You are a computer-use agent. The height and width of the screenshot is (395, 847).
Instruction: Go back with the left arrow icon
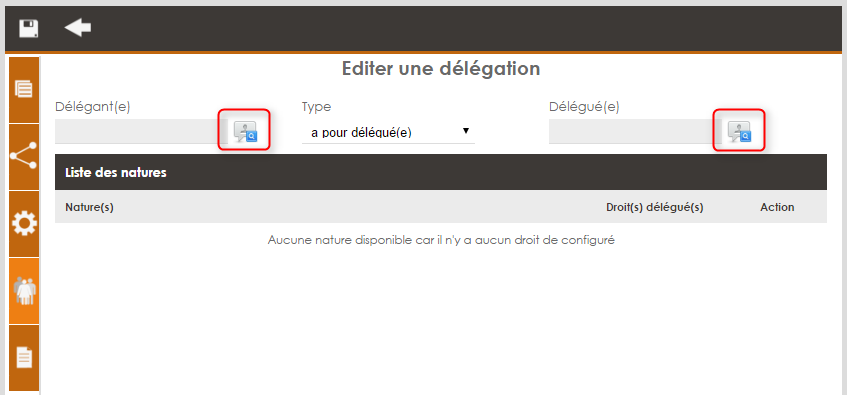tap(78, 28)
